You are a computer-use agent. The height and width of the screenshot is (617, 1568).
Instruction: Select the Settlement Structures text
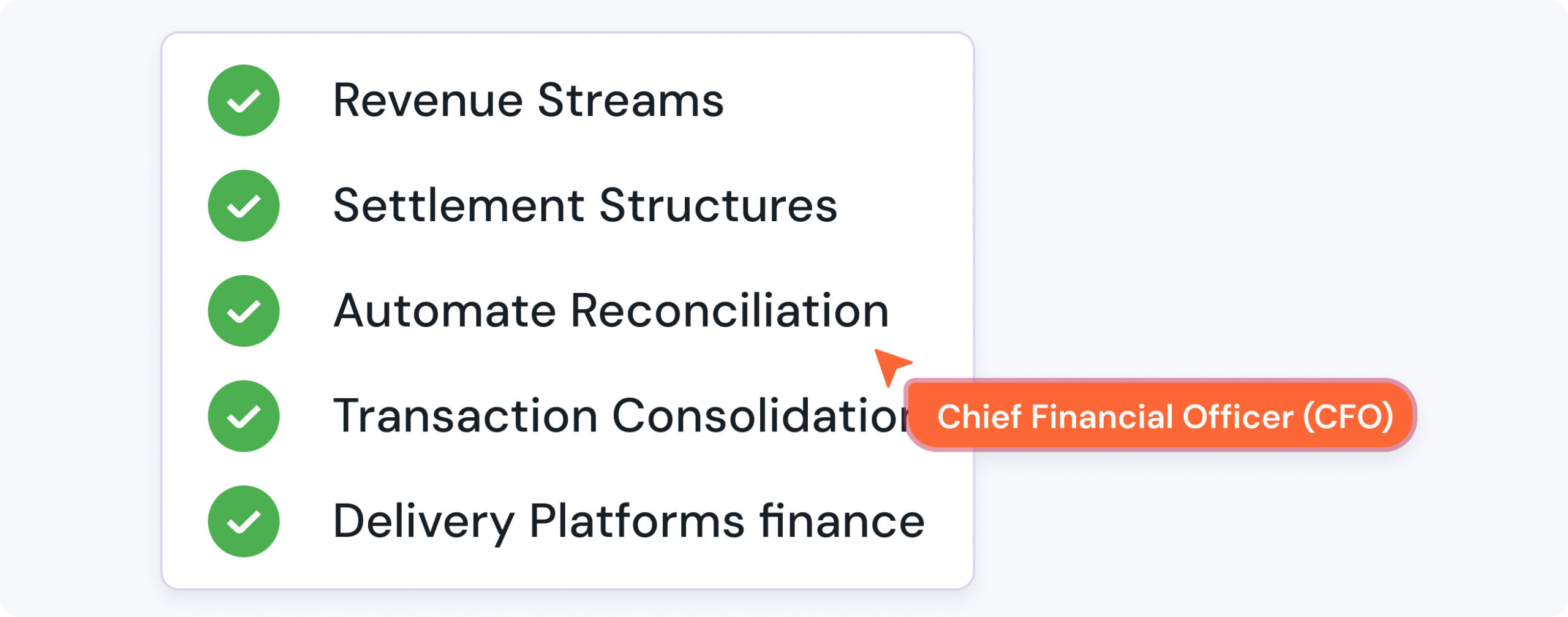585,206
